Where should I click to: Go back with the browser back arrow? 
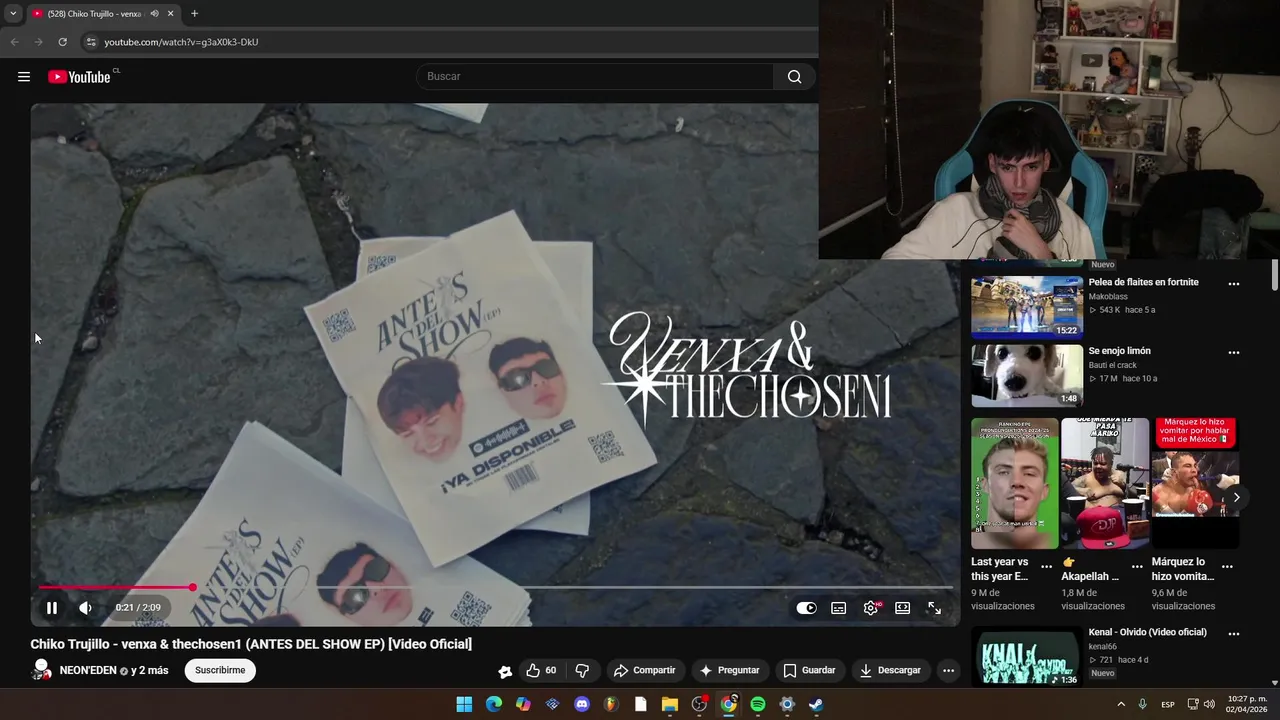pos(14,42)
